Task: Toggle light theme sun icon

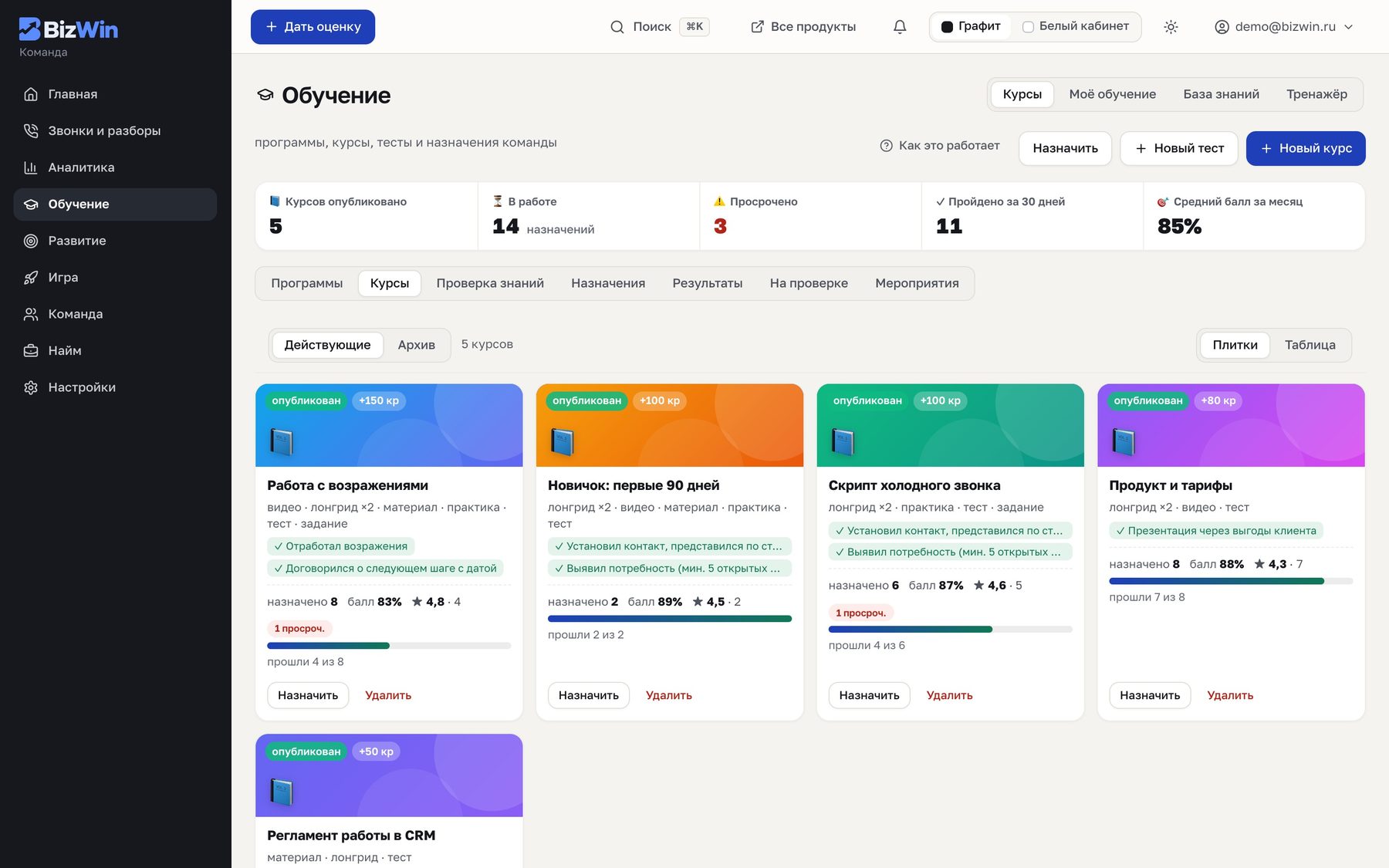Action: 1171,27
